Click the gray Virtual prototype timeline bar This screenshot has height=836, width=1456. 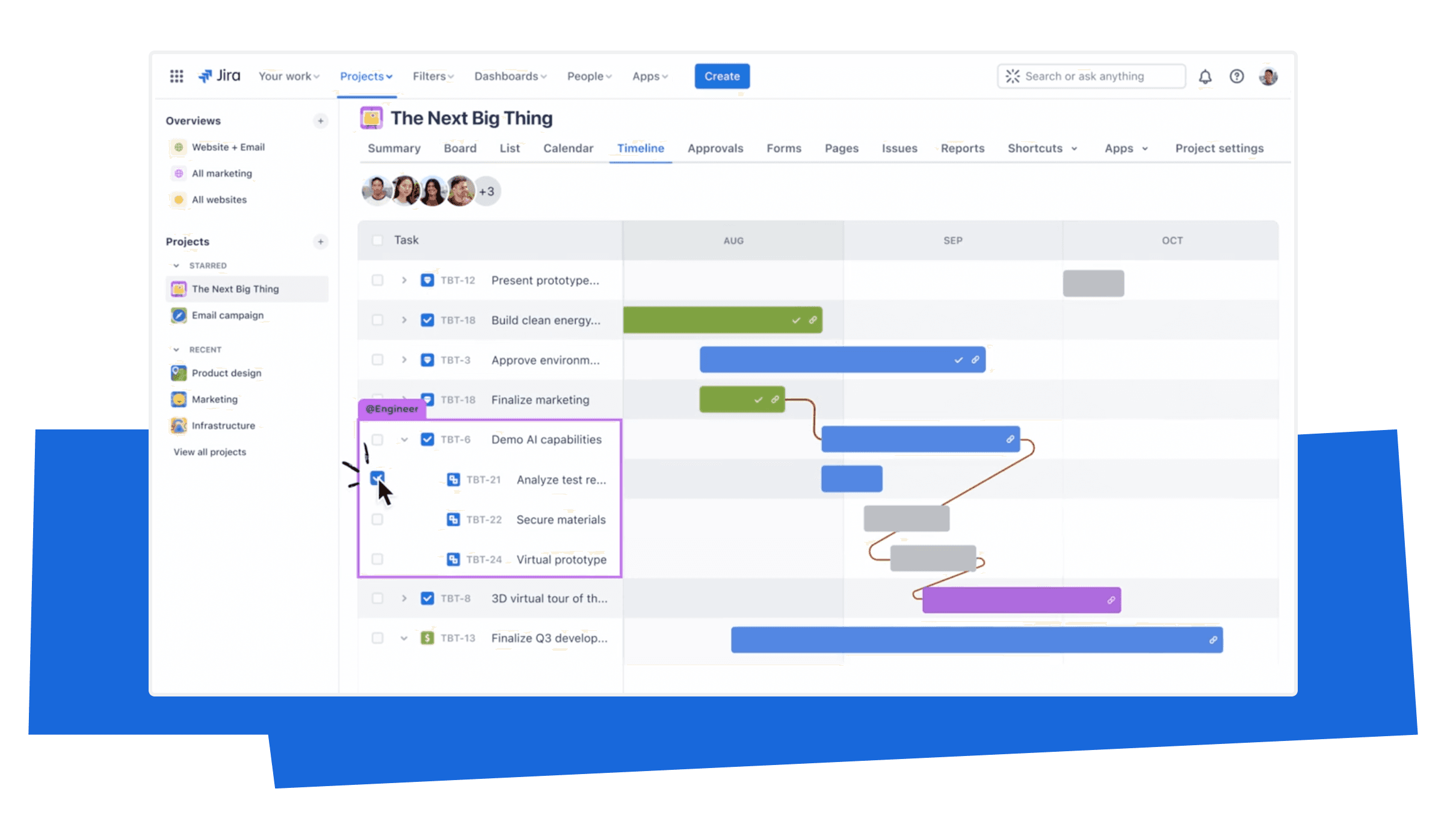(933, 558)
